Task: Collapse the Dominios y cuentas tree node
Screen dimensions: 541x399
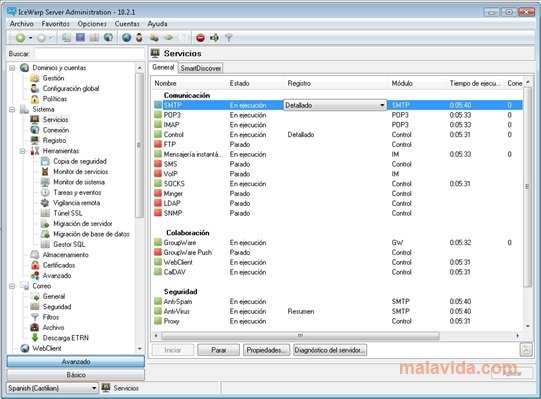Action: (12, 68)
